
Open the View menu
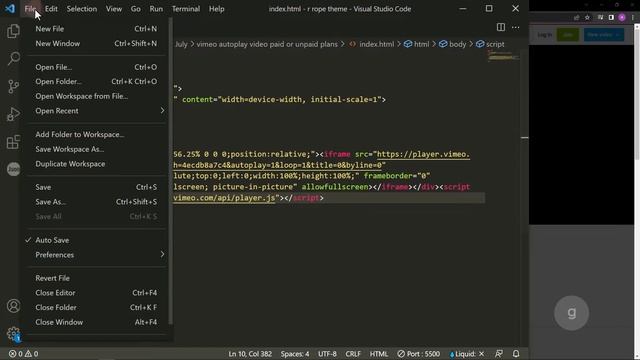(x=113, y=9)
